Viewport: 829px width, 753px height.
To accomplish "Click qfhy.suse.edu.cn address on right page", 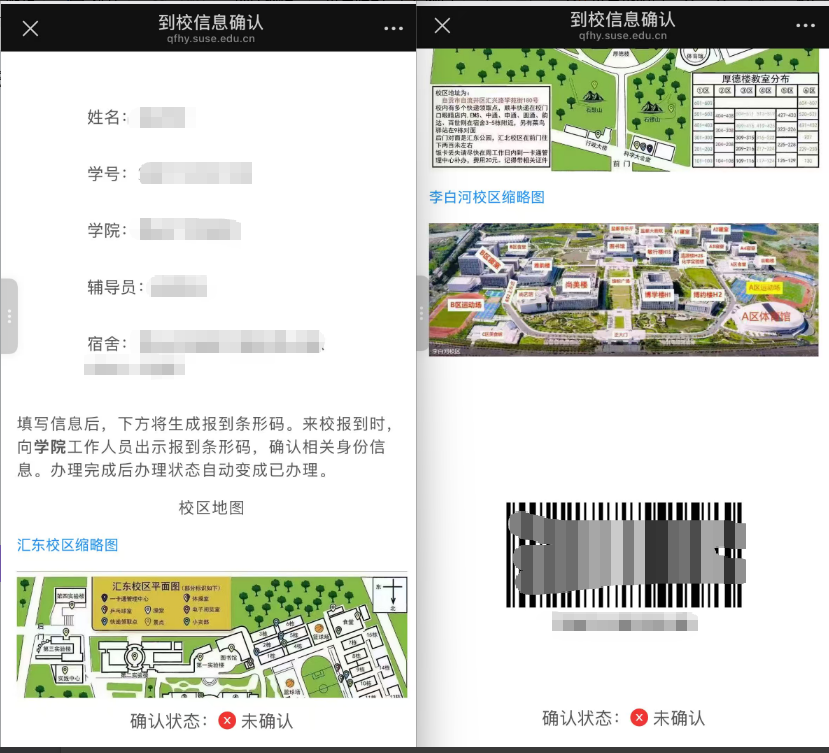I will click(623, 35).
